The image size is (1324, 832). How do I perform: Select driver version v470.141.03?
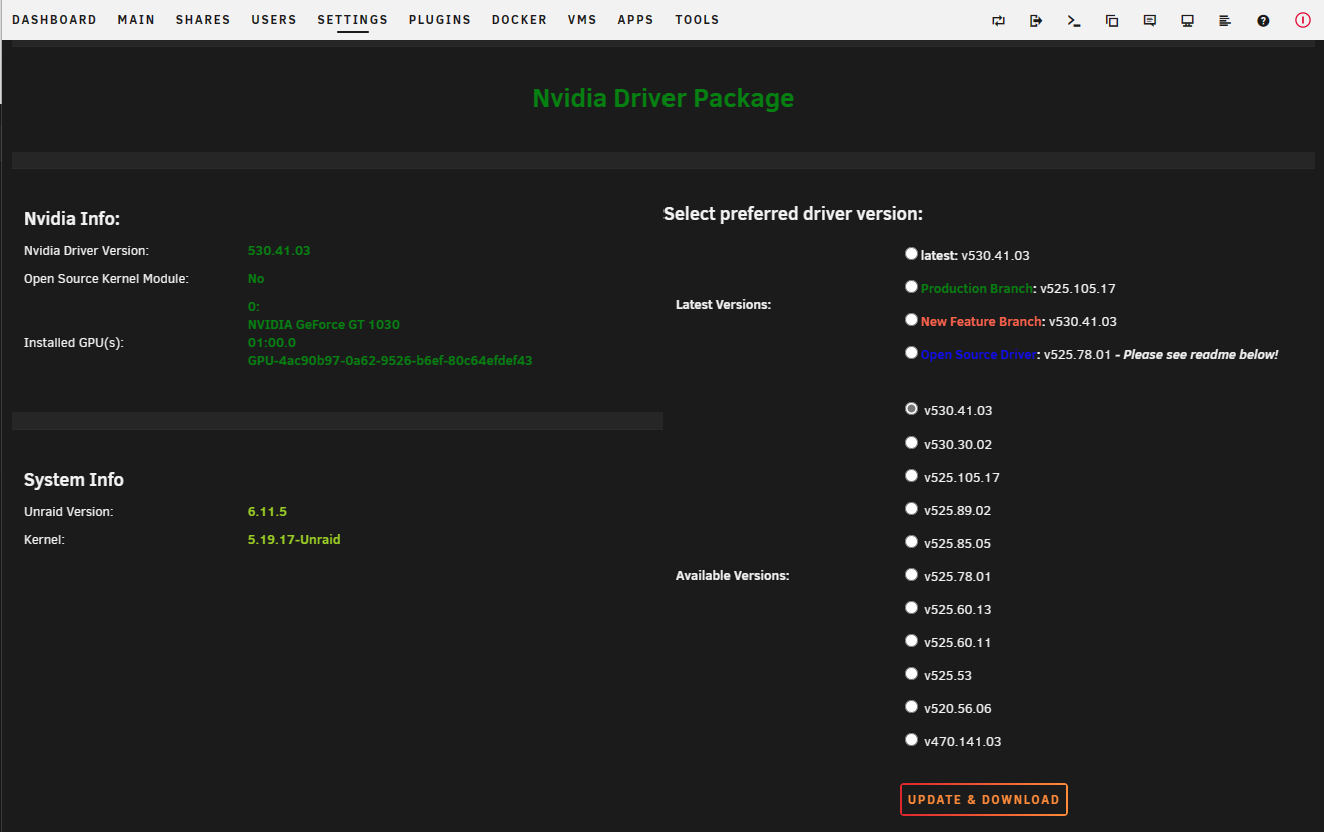tap(911, 740)
